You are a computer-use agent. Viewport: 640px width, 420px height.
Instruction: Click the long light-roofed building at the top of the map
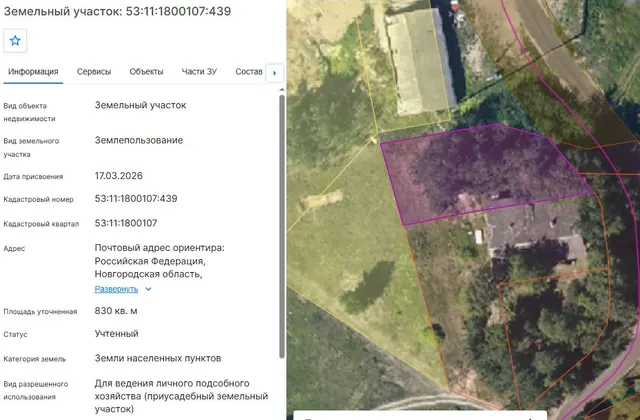pos(420,61)
